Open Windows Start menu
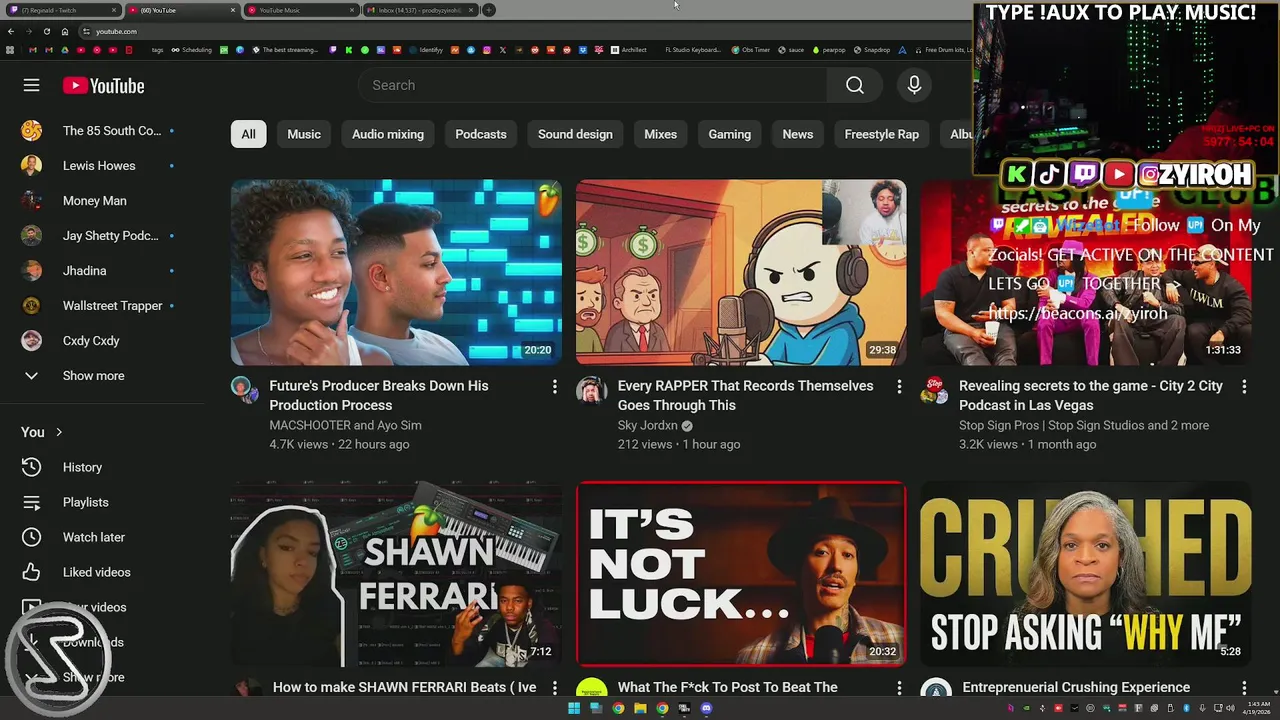The height and width of the screenshot is (720, 1280). 574,708
